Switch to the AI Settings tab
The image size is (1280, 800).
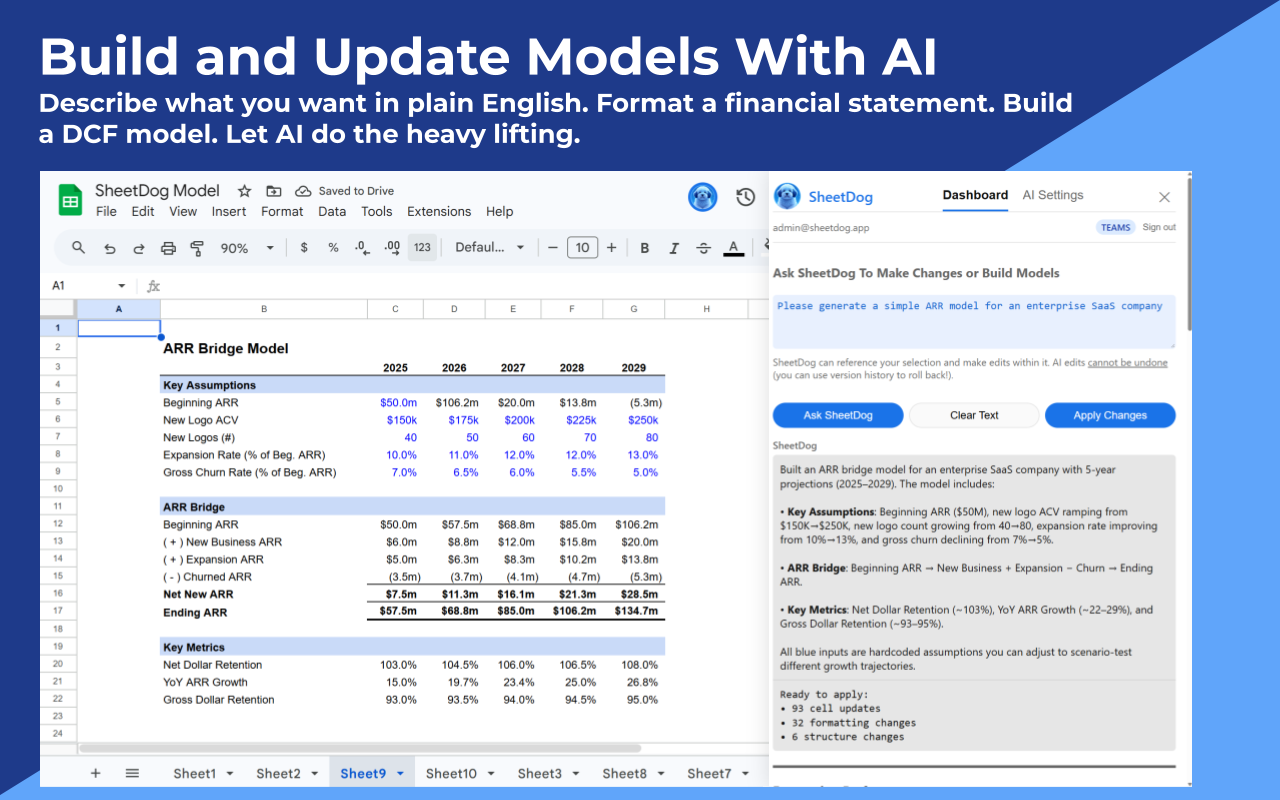click(x=1052, y=195)
